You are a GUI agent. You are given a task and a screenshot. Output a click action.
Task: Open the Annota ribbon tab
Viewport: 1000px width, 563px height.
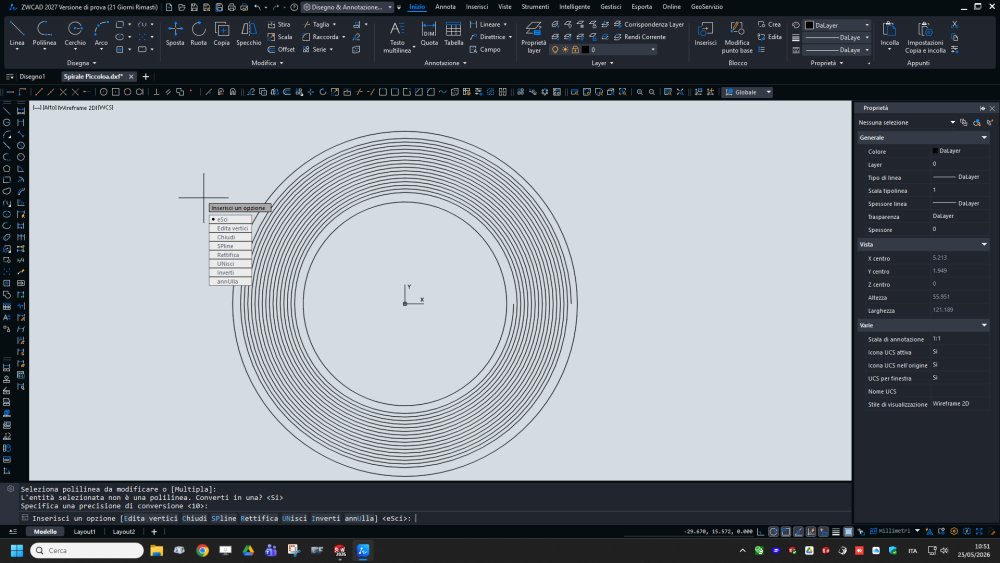[445, 7]
